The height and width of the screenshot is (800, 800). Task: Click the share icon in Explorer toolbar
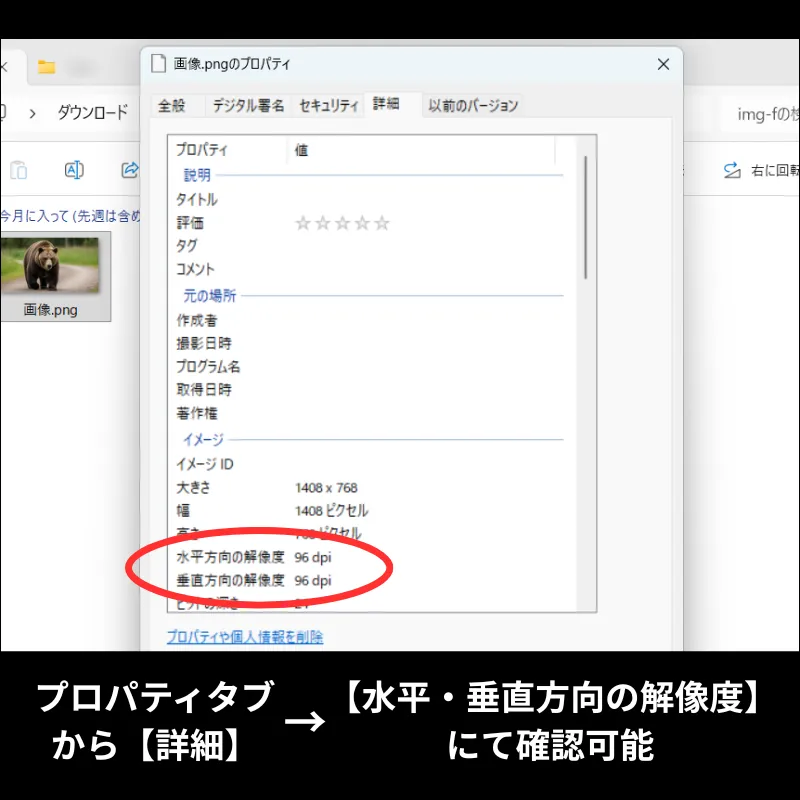coord(129,170)
